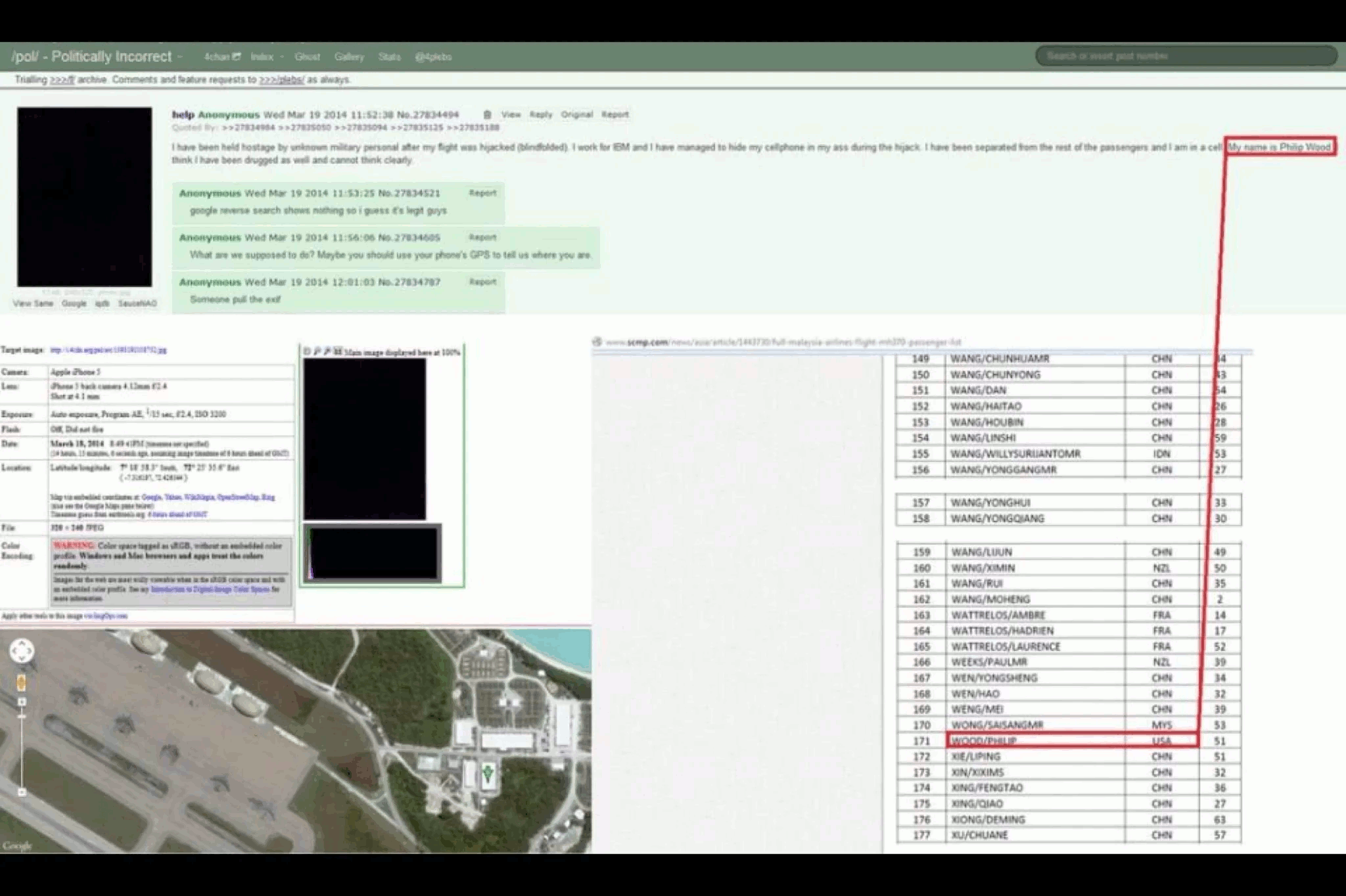Image resolution: width=1346 pixels, height=896 pixels.
Task: Select the XING/FENGTAO passenger cell
Action: point(1034,788)
